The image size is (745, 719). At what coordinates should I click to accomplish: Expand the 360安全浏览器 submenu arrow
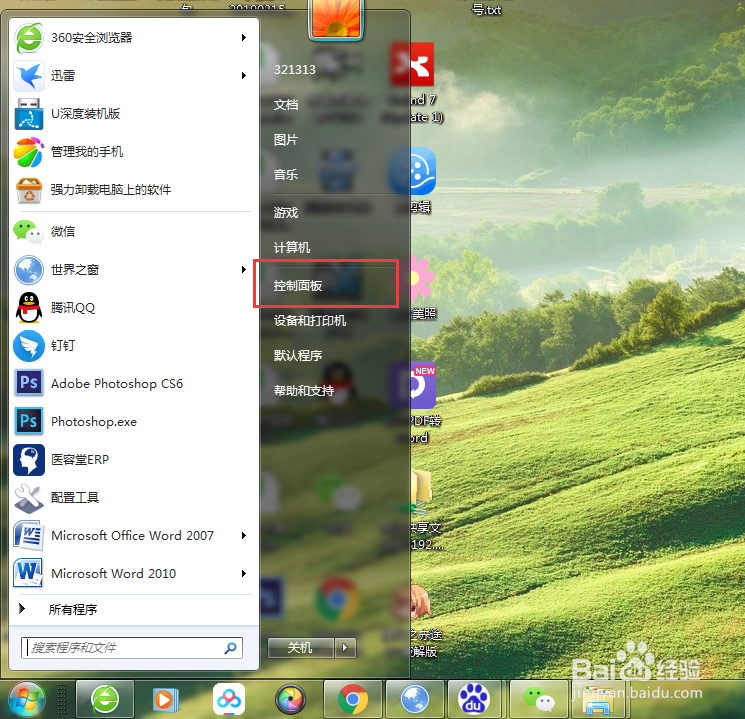point(244,38)
